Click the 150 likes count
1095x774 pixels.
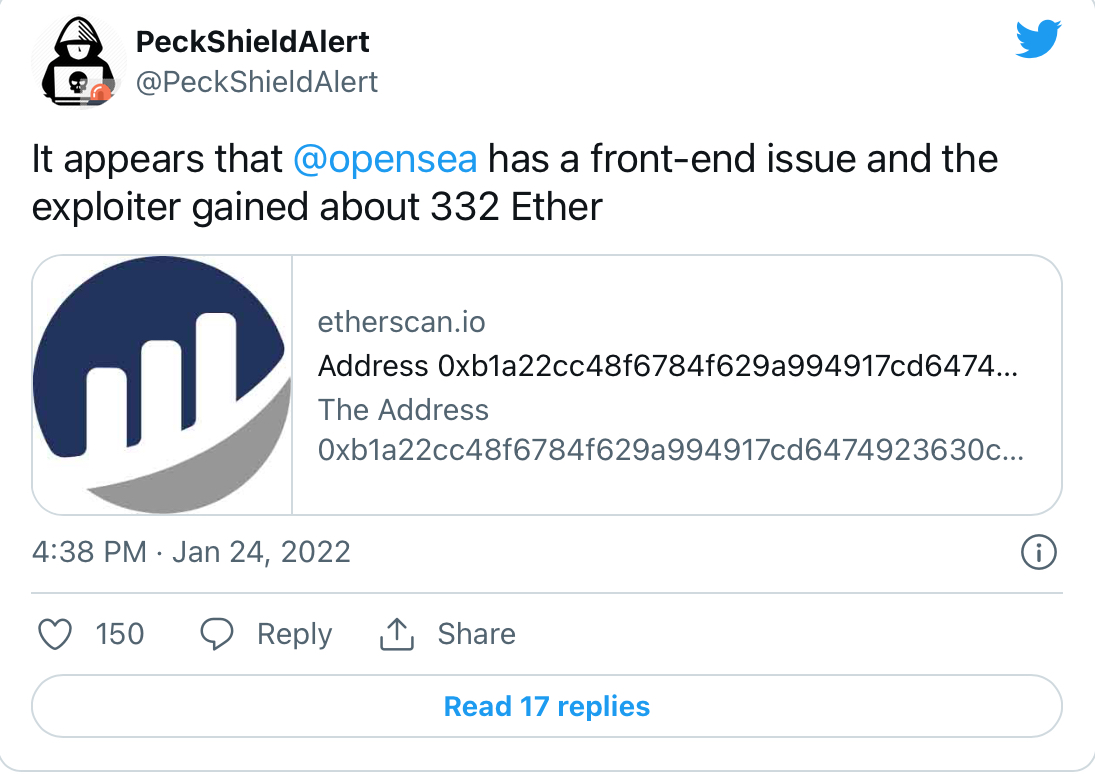120,634
